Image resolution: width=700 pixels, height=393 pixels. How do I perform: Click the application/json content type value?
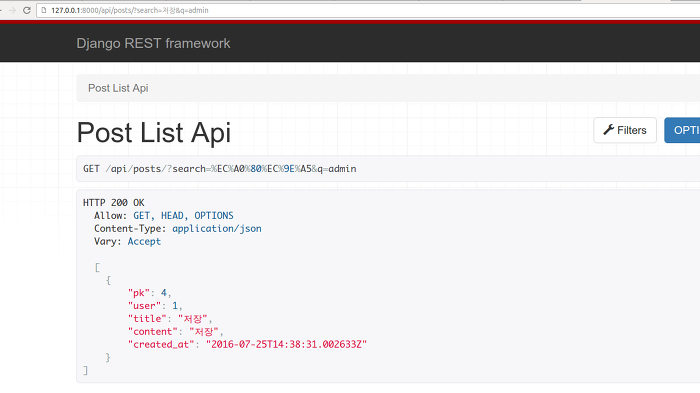tap(217, 229)
